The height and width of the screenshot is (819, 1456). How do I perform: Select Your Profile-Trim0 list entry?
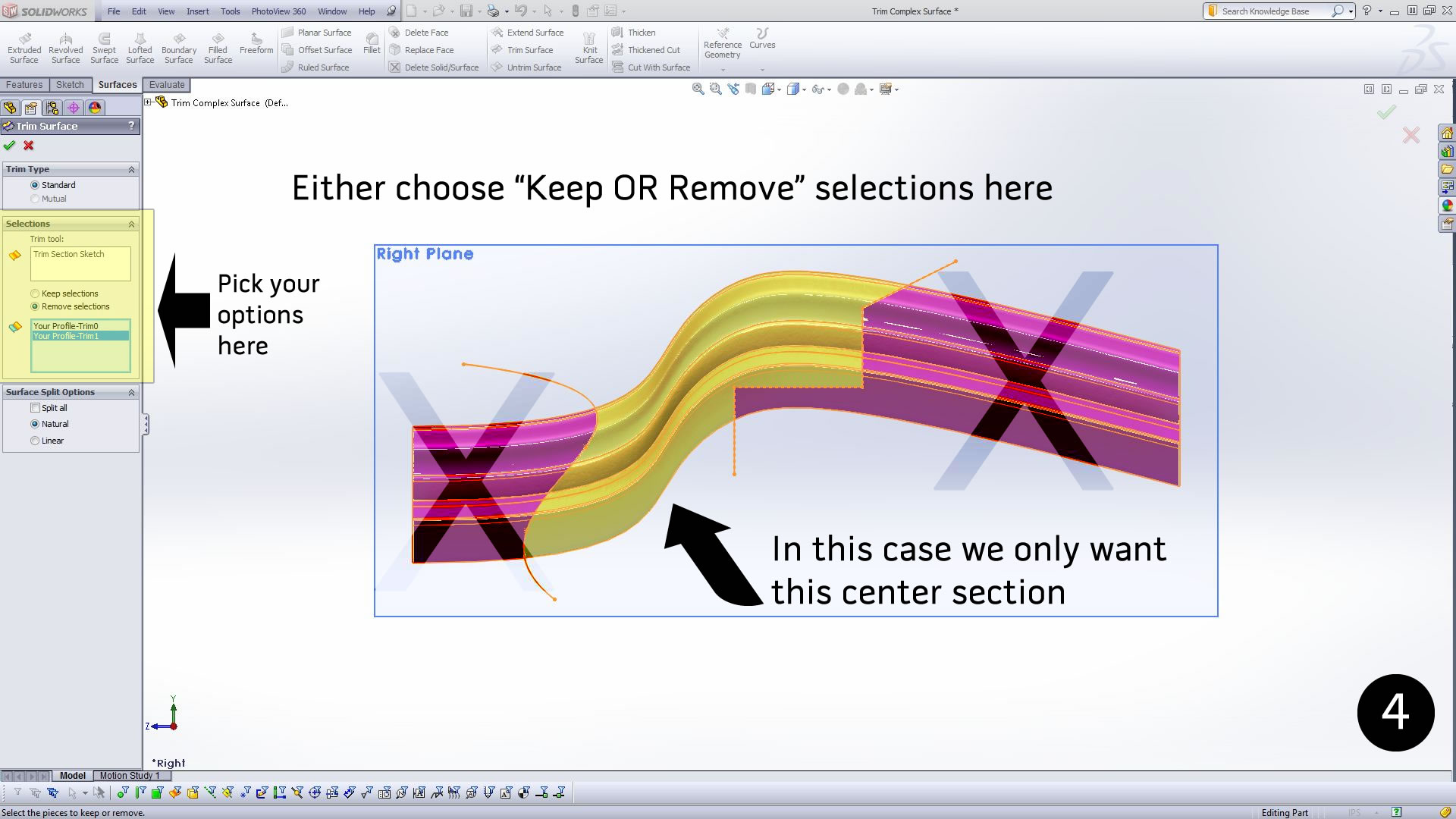tap(66, 326)
